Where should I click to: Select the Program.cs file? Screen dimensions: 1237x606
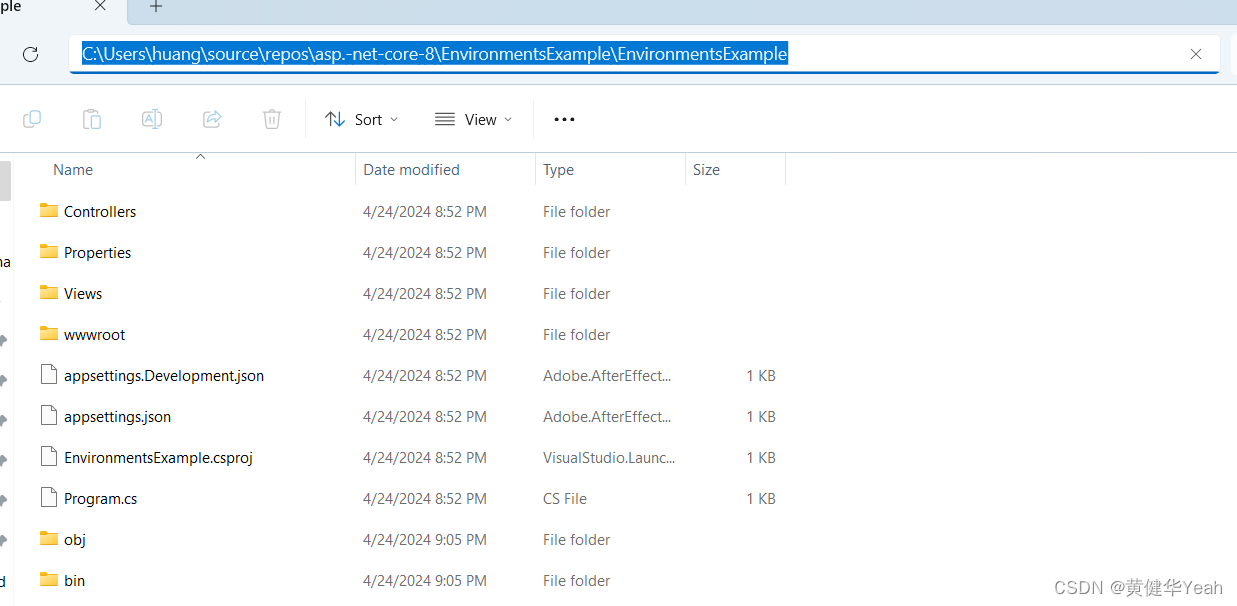pos(99,498)
